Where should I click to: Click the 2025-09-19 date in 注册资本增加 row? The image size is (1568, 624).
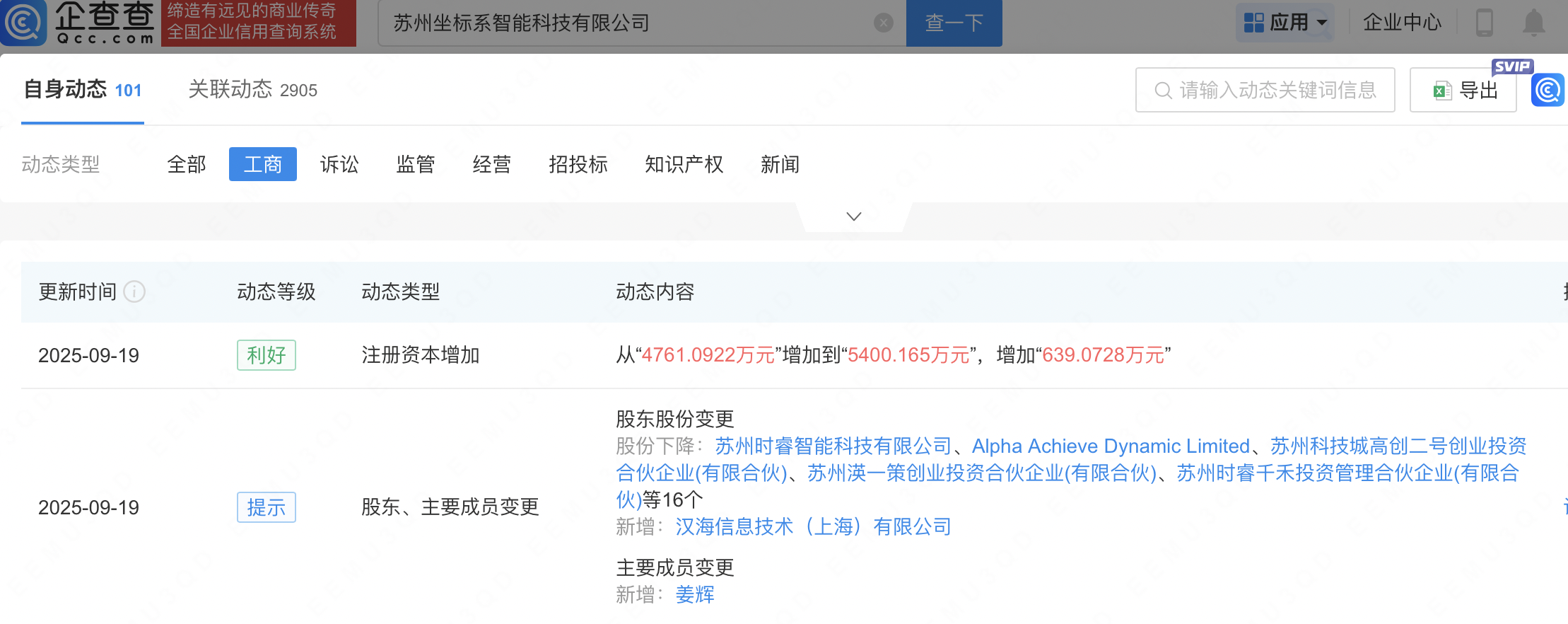(89, 355)
